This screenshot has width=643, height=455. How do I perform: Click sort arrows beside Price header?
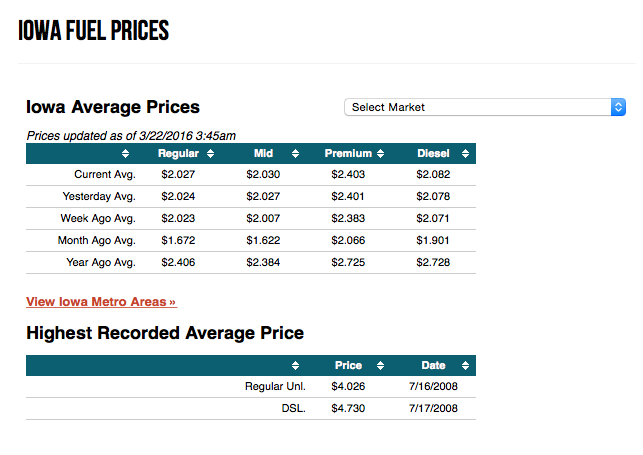coord(381,366)
